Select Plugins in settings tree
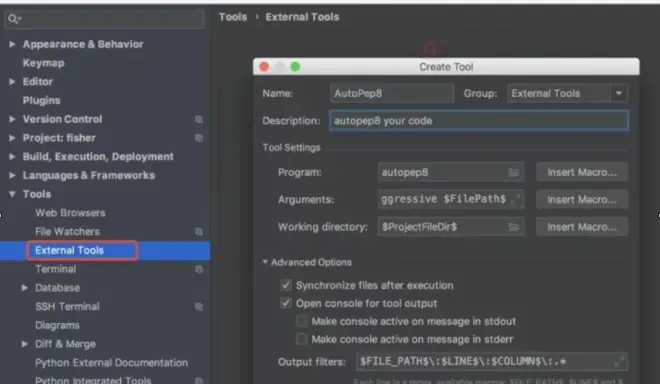This screenshot has height=384, width=660. pos(41,100)
